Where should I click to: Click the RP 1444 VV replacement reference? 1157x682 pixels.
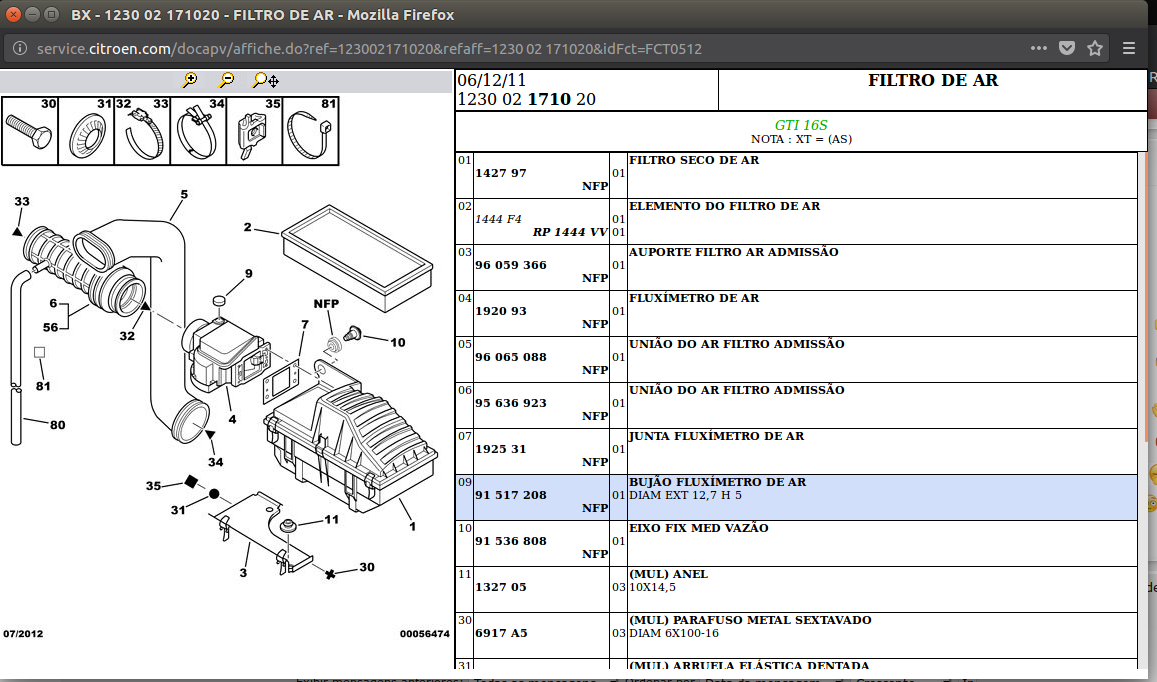570,232
